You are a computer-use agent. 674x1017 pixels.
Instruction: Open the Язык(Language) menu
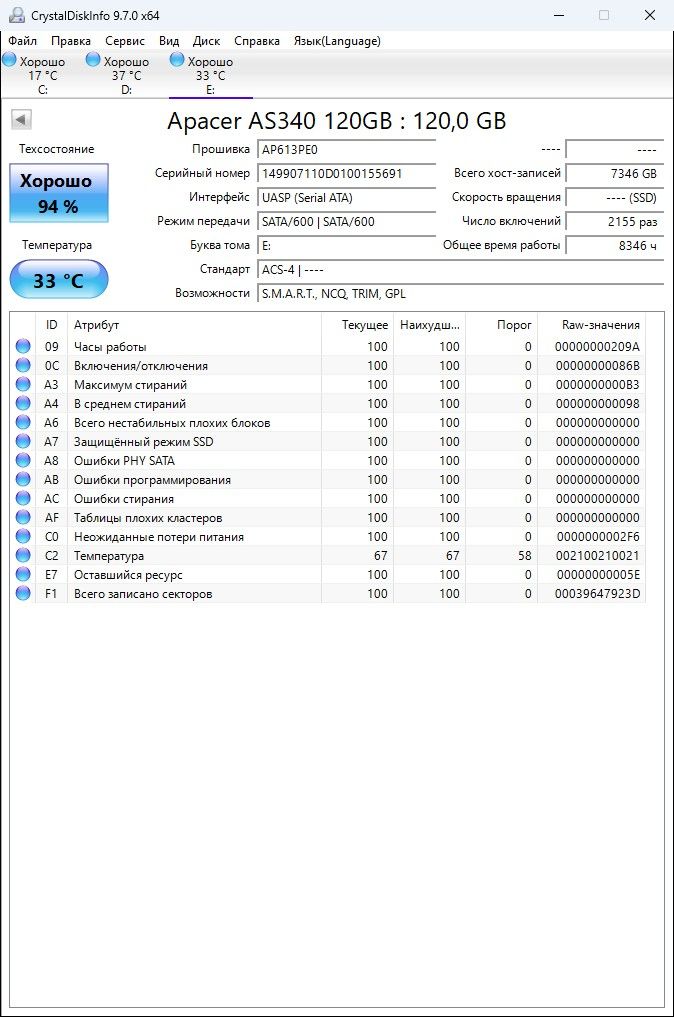point(337,41)
